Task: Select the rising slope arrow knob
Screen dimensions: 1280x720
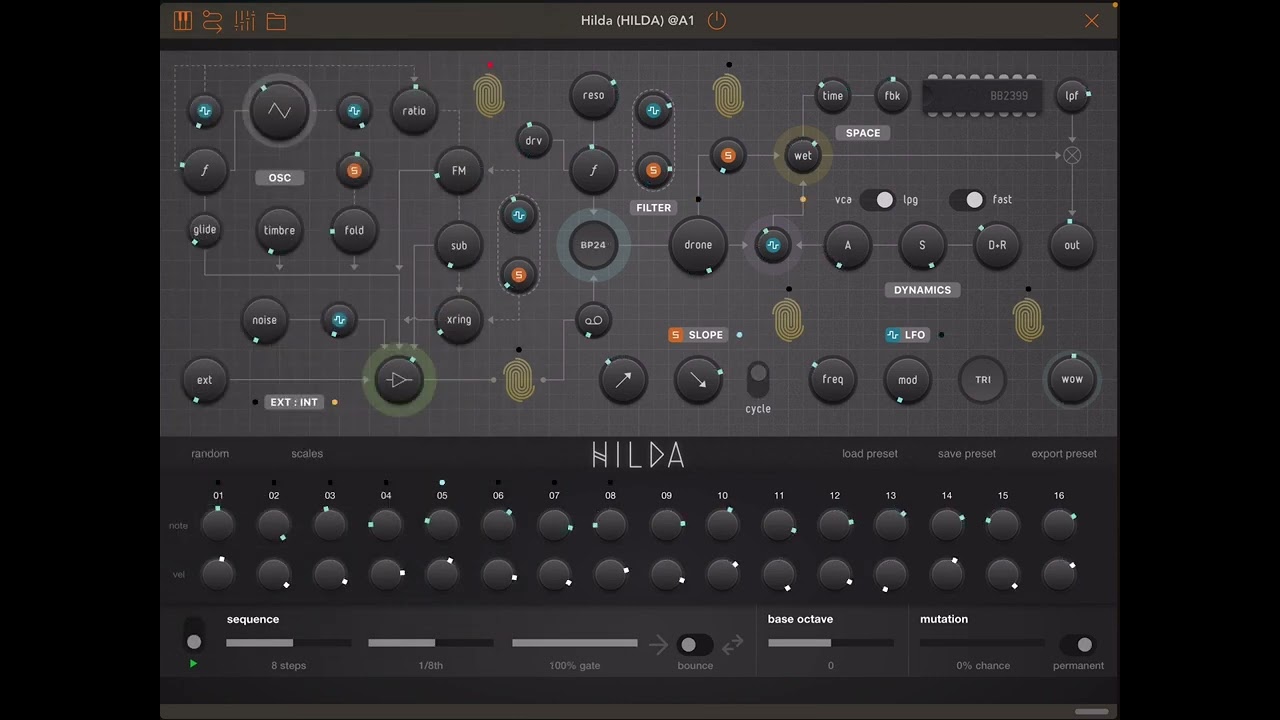Action: click(x=623, y=380)
